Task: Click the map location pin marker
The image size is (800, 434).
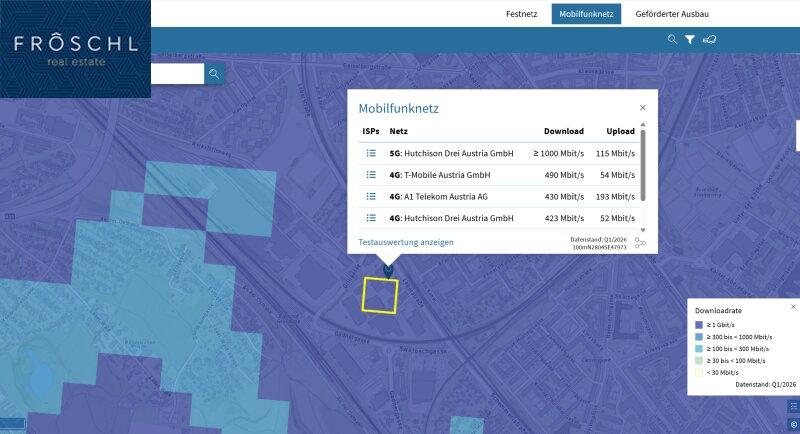Action: click(x=388, y=271)
